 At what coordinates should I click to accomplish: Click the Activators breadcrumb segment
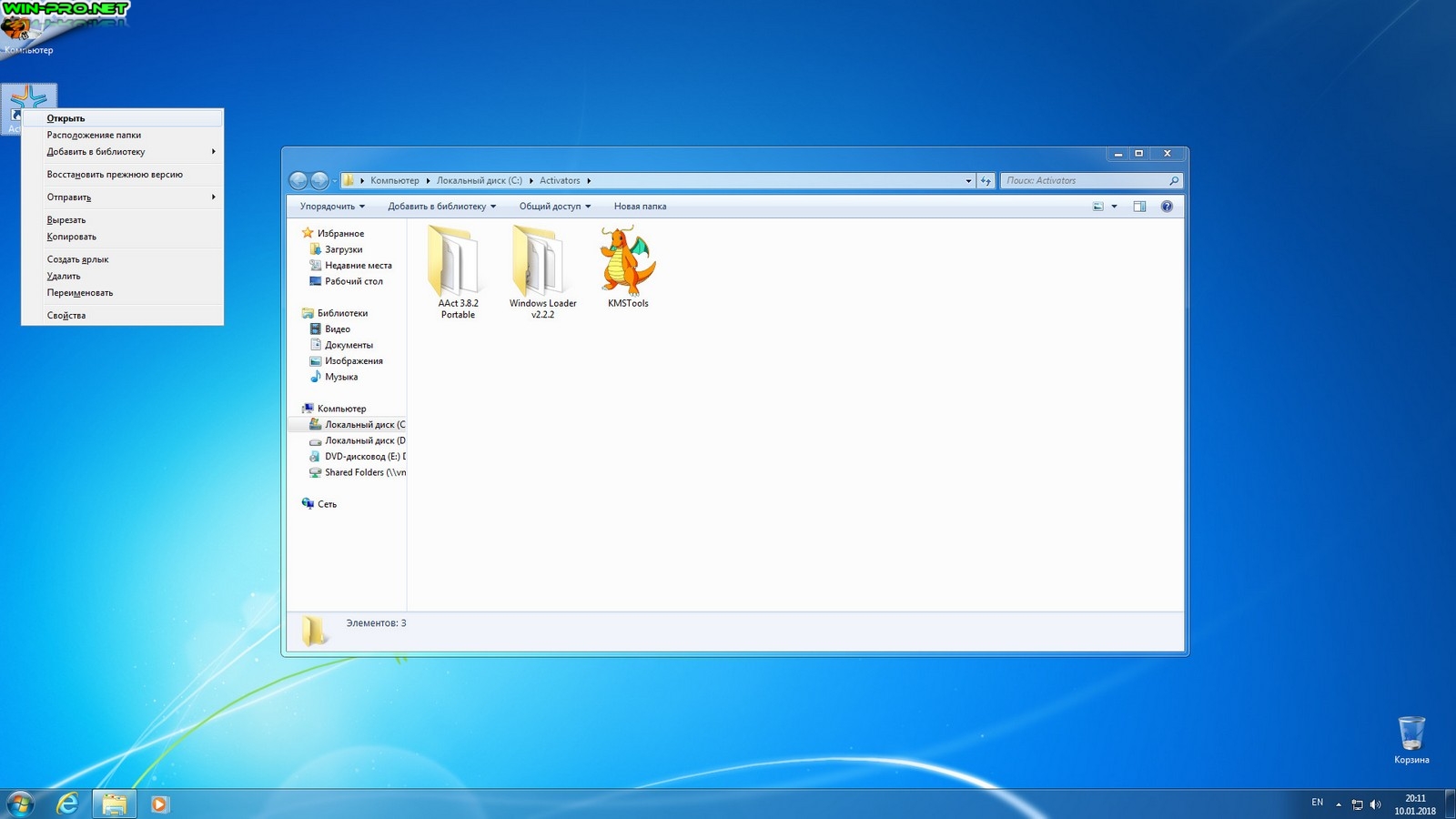(x=560, y=181)
